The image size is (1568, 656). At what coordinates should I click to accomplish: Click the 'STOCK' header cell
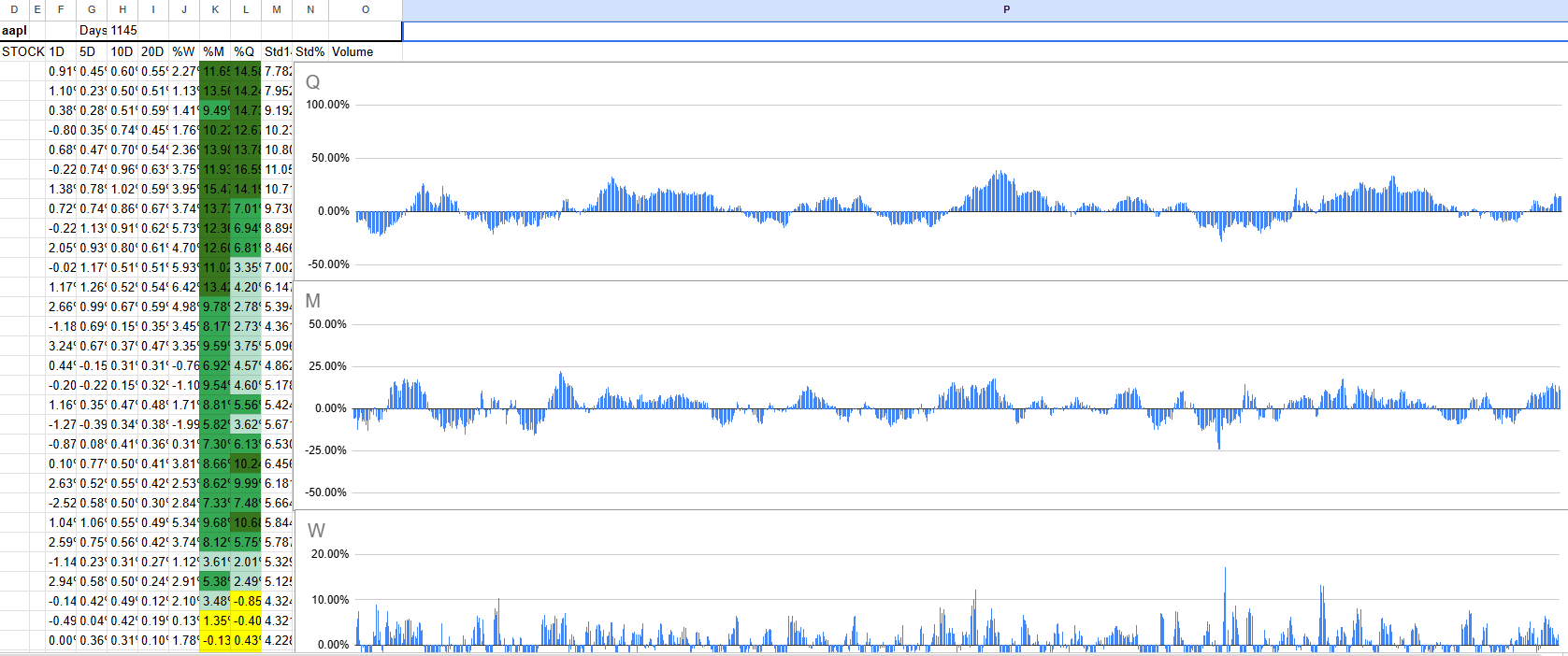[x=23, y=51]
